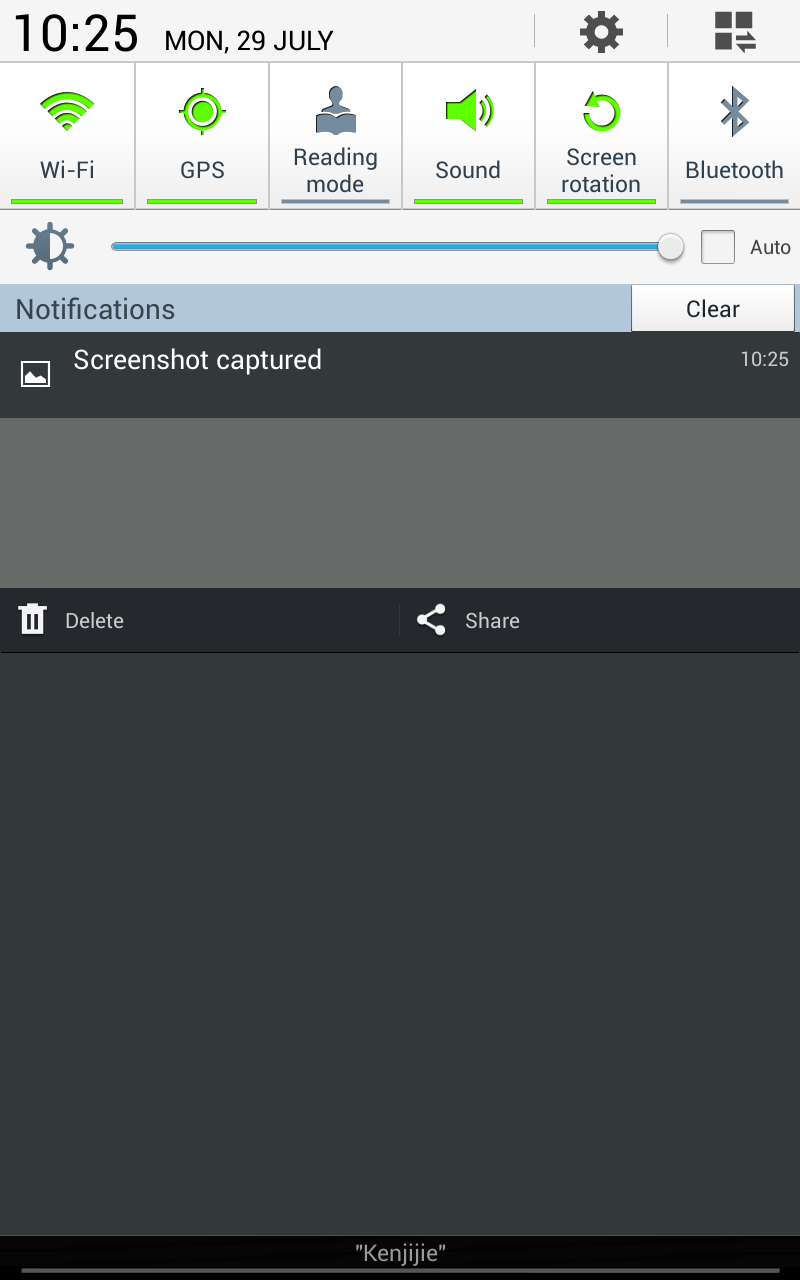Delete the captured screenshot
This screenshot has height=1280, width=800.
(x=199, y=621)
